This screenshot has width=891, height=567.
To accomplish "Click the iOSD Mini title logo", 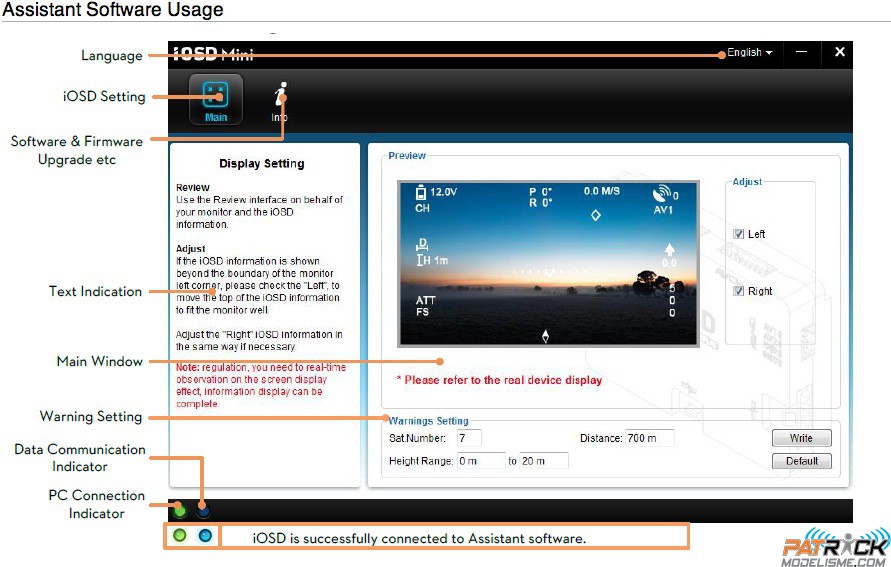I will 213,54.
